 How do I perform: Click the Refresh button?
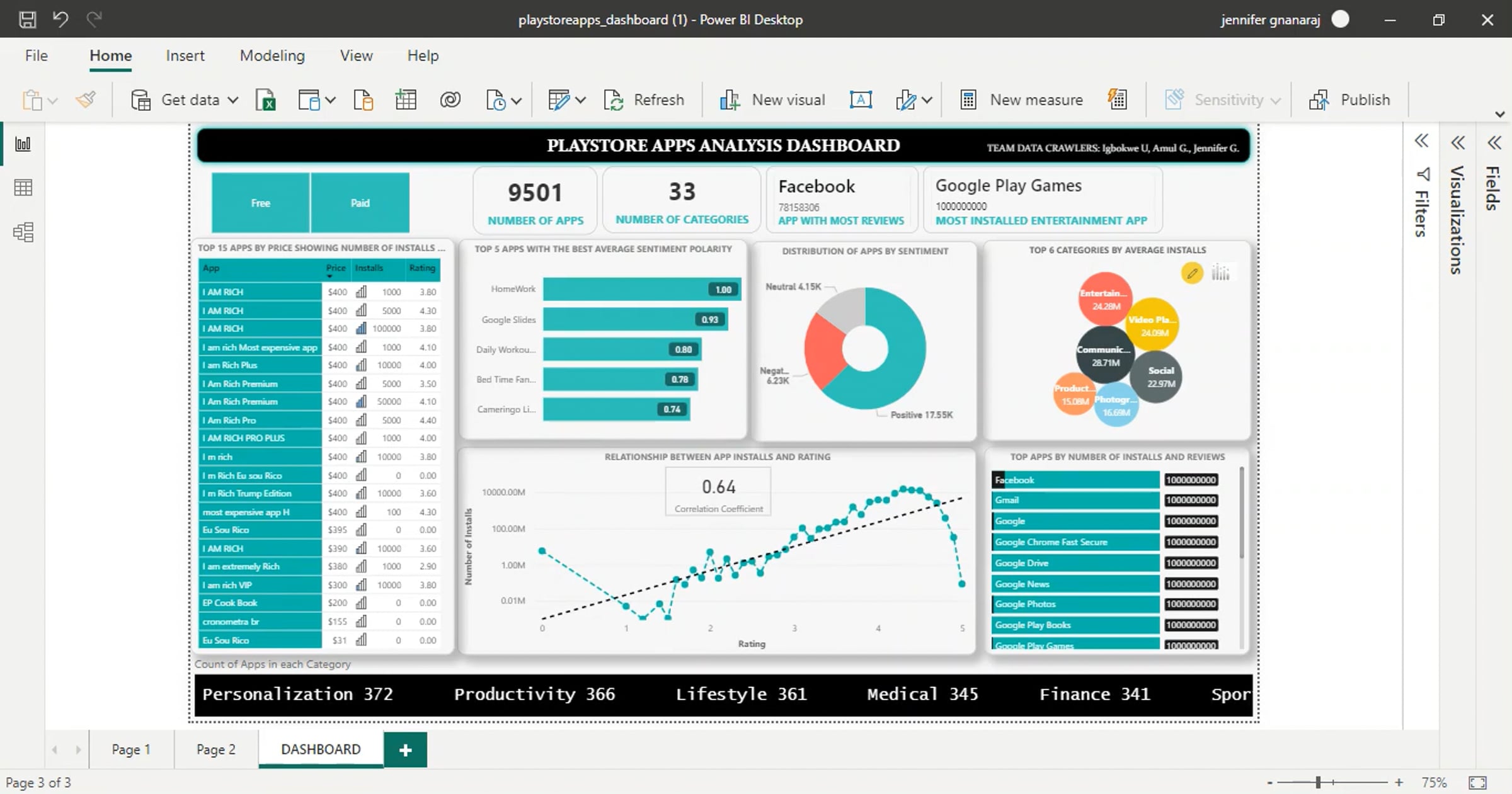pos(644,99)
